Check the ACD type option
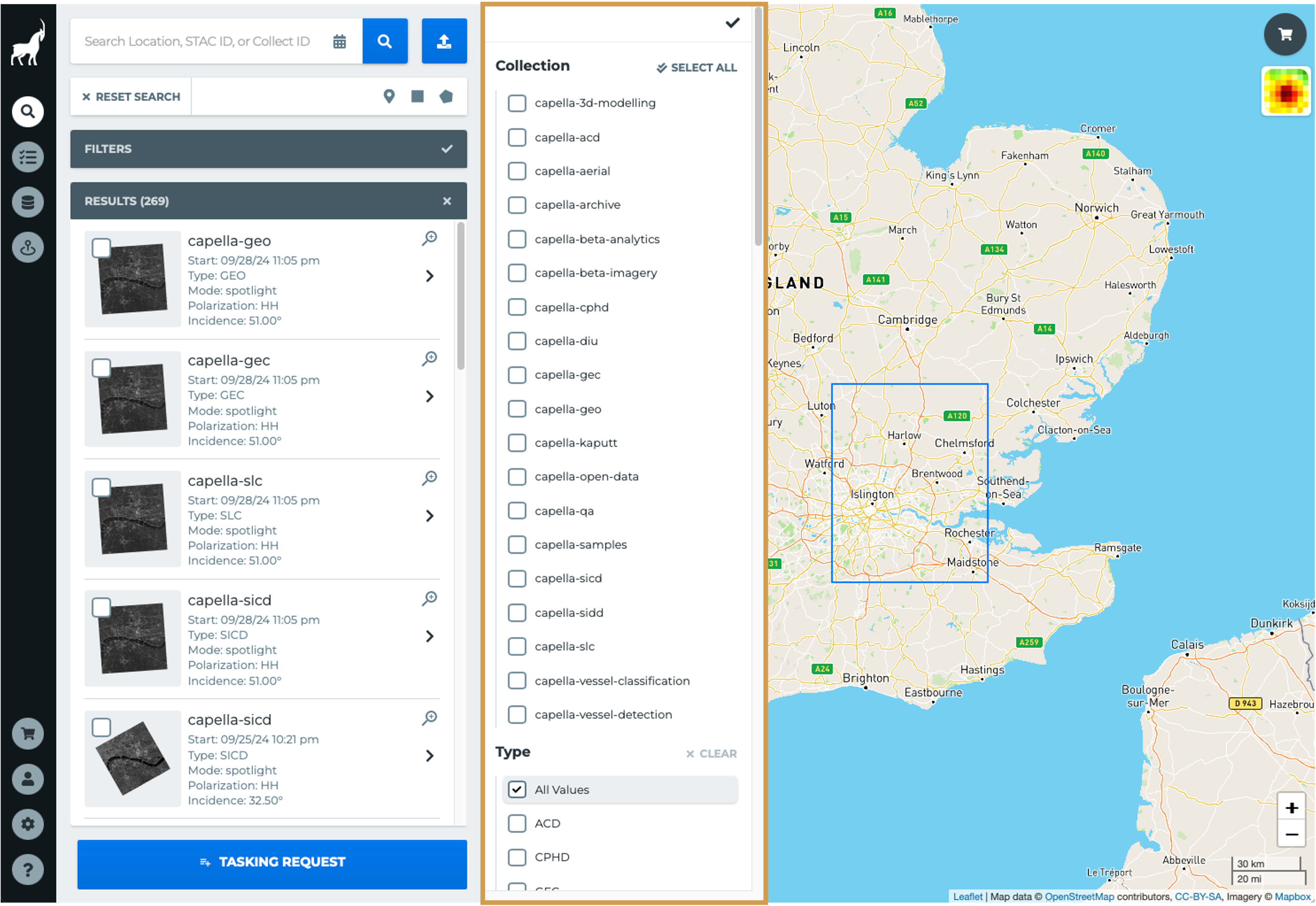Viewport: 1316px width, 906px height. (x=517, y=824)
